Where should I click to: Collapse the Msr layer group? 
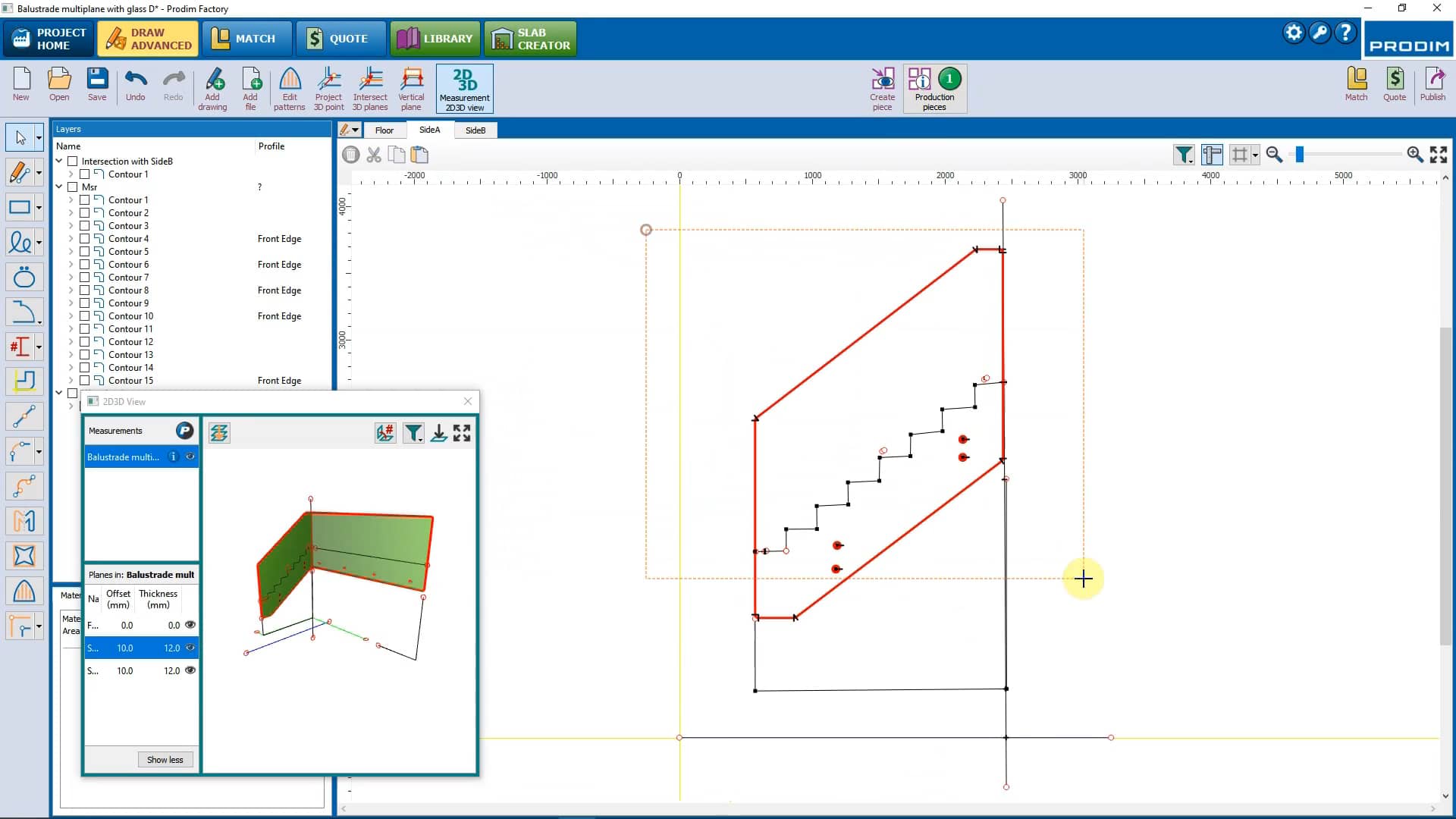click(59, 187)
